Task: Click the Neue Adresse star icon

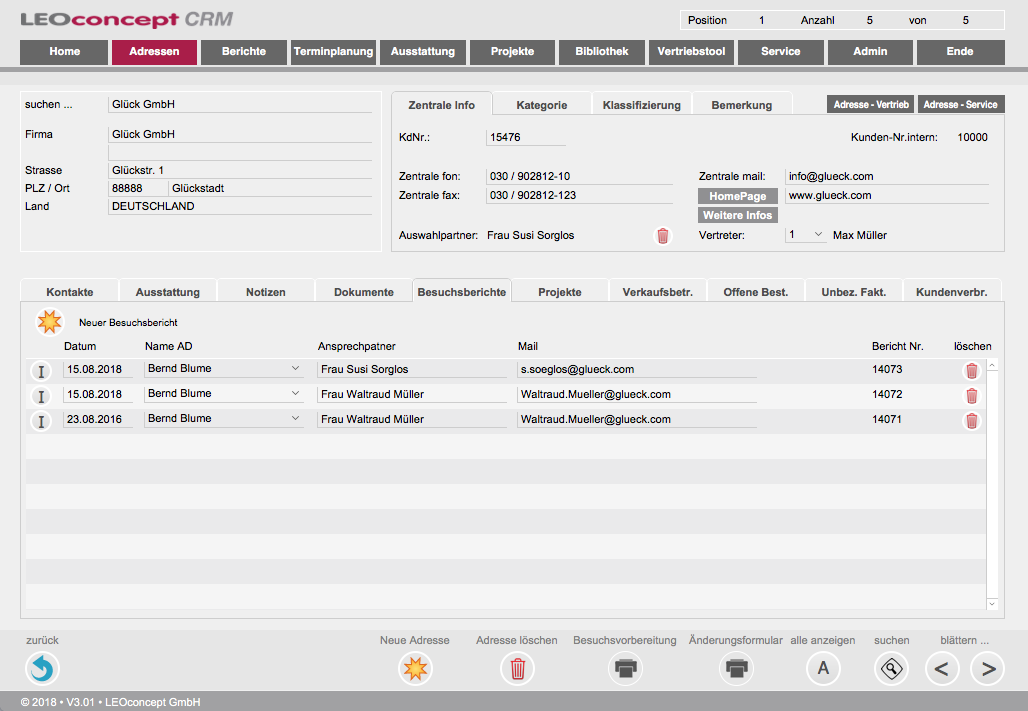Action: point(415,668)
